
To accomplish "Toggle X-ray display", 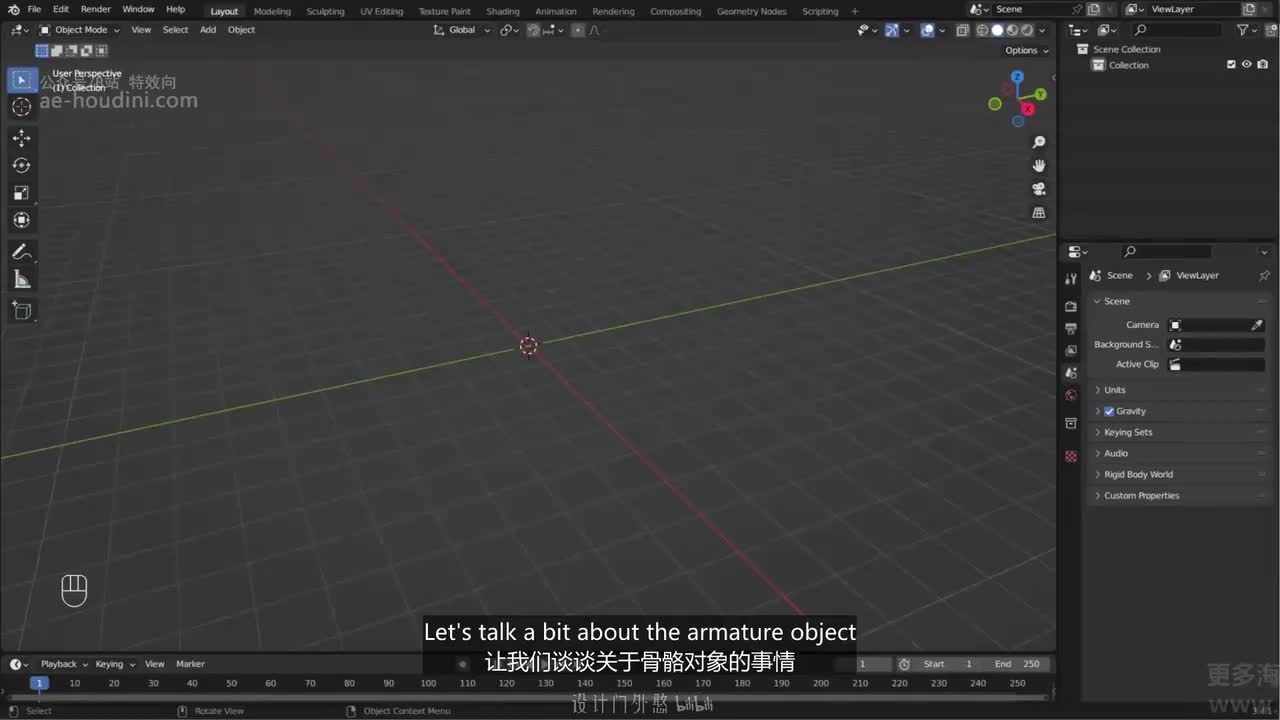I will click(x=962, y=30).
